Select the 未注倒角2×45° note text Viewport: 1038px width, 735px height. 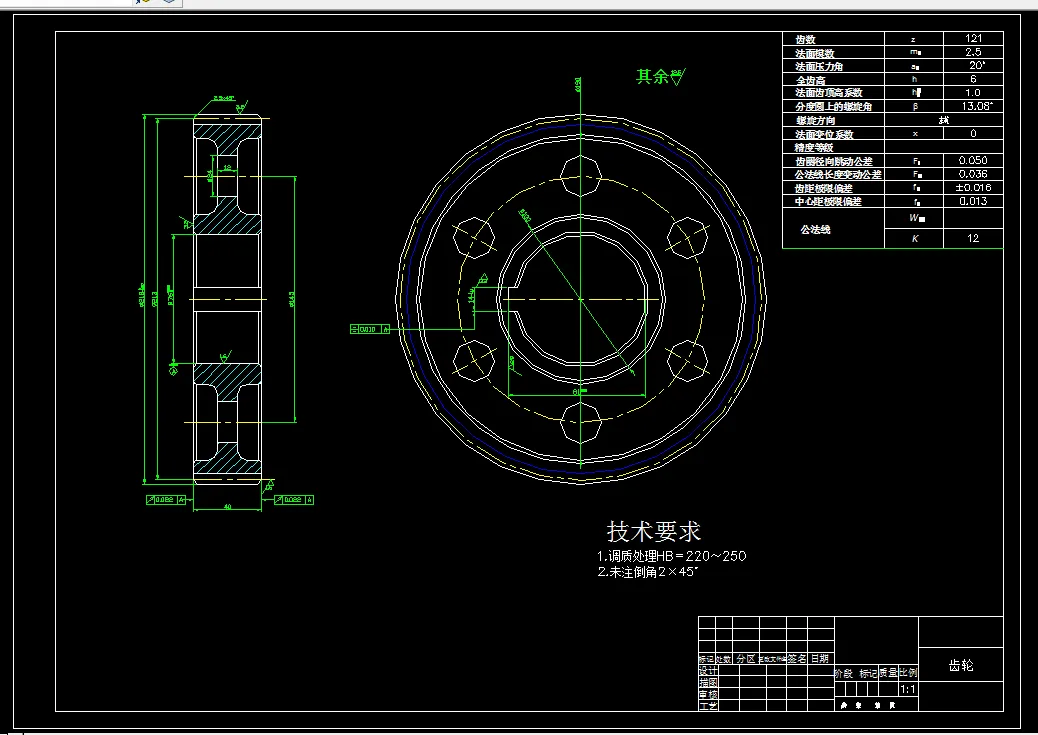point(648,571)
